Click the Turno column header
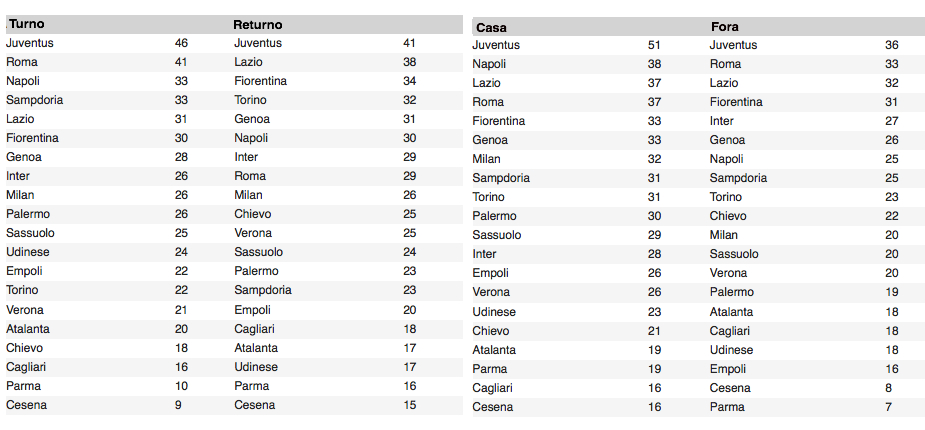Screen dimensions: 925x430 pyautogui.click(x=27, y=24)
